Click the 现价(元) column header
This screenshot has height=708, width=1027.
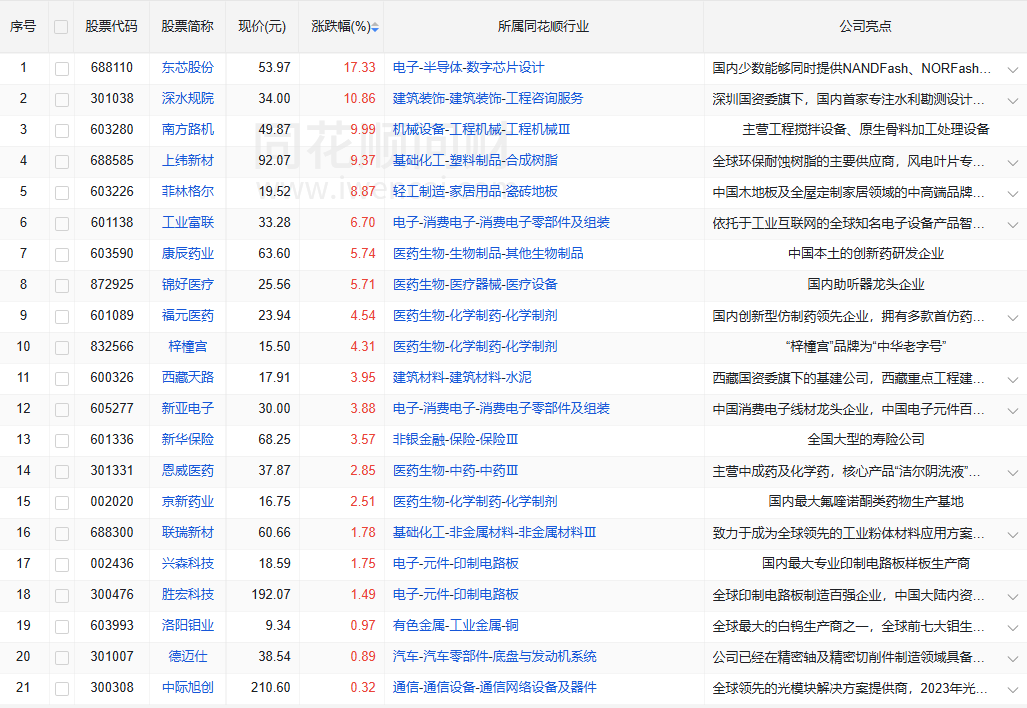(x=262, y=26)
